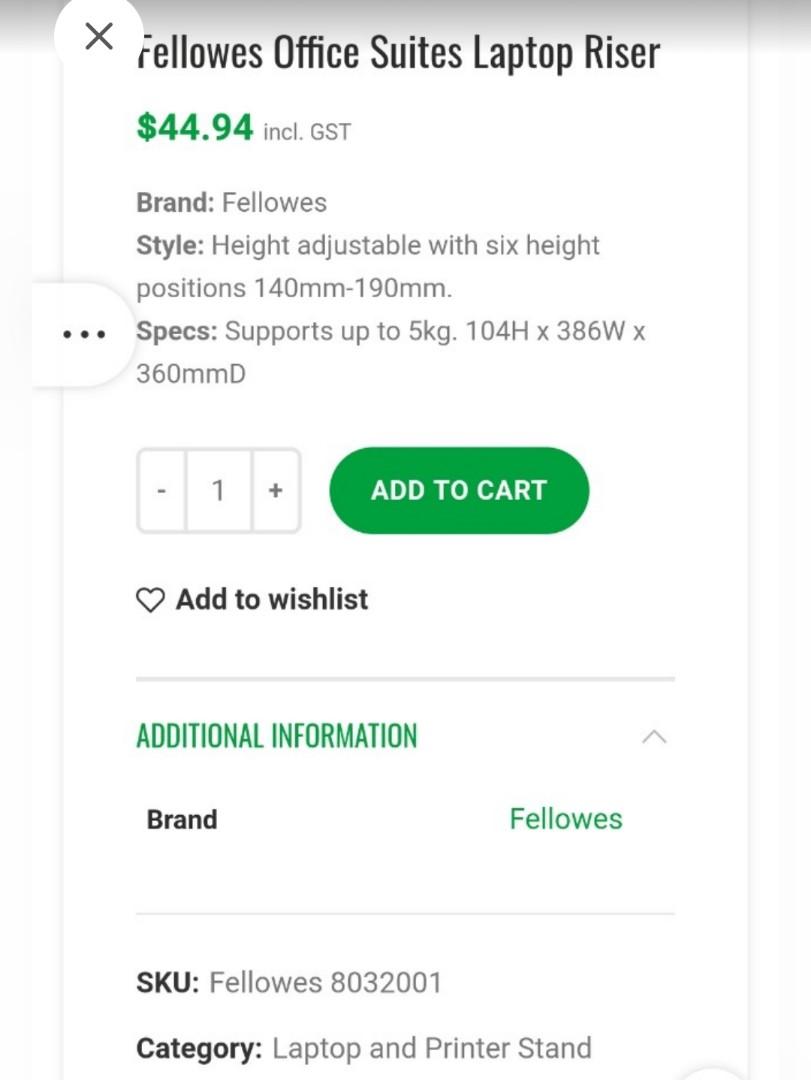811x1080 pixels.
Task: Increase quantity with the plus button
Action: coord(275,491)
